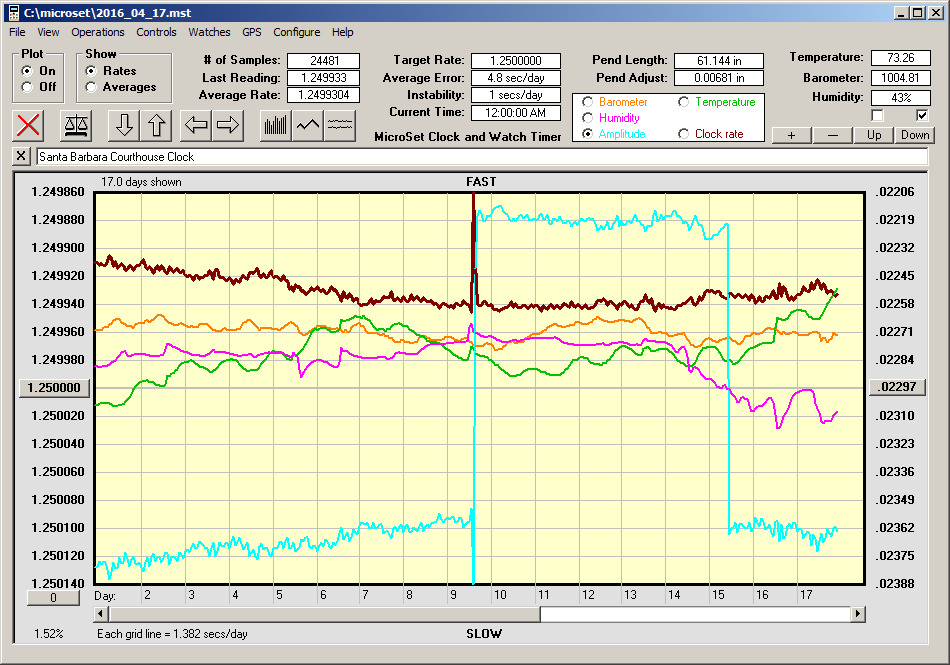
Task: Click the 1.250000 left axis button
Action: tap(55, 388)
